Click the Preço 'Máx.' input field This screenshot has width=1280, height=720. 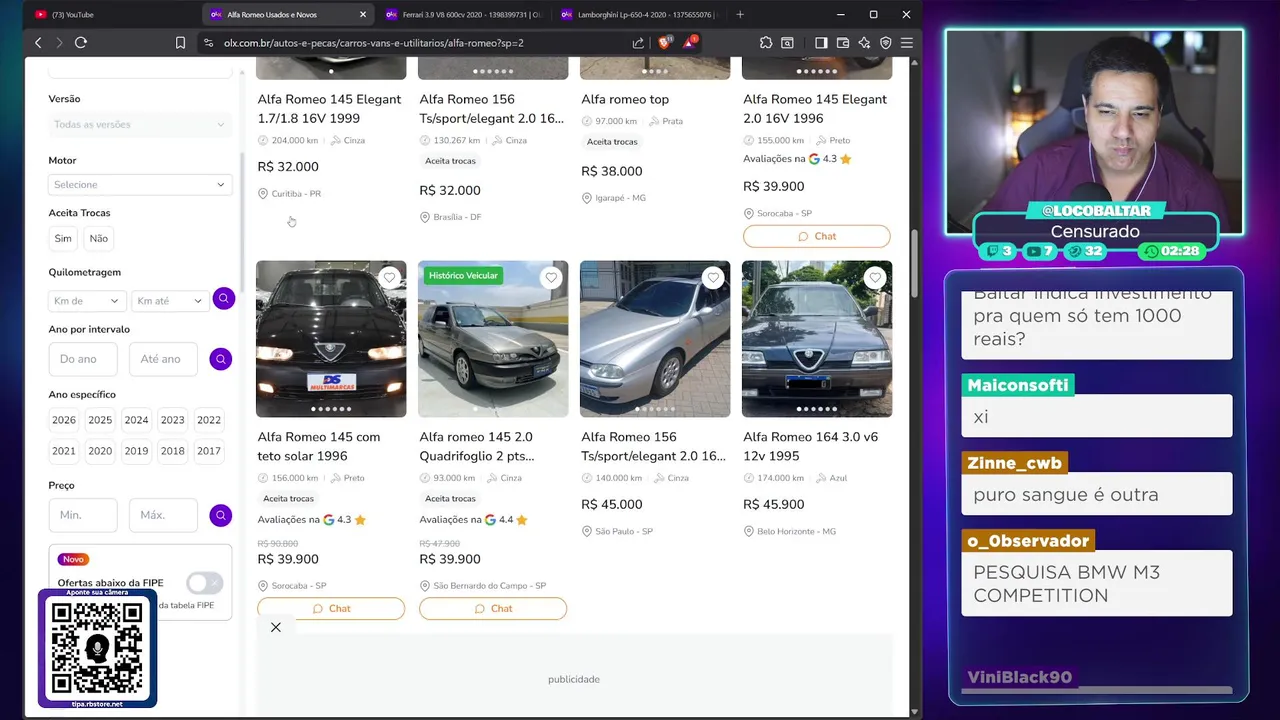163,515
